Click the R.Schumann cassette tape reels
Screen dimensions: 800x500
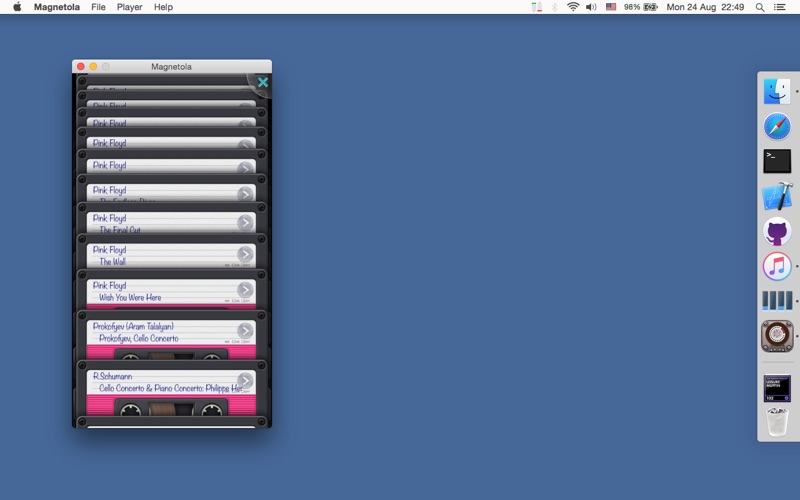171,408
